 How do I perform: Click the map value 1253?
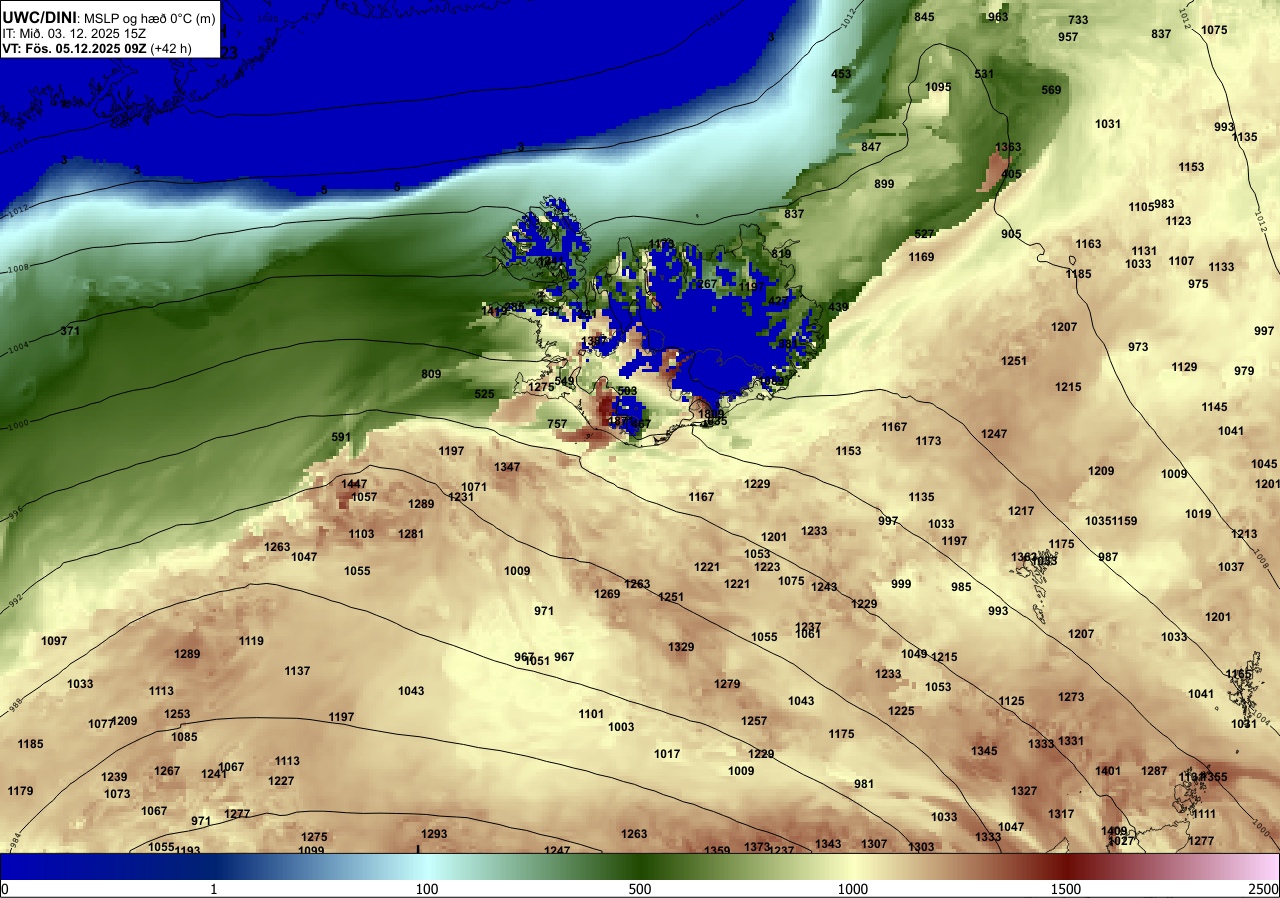[177, 714]
